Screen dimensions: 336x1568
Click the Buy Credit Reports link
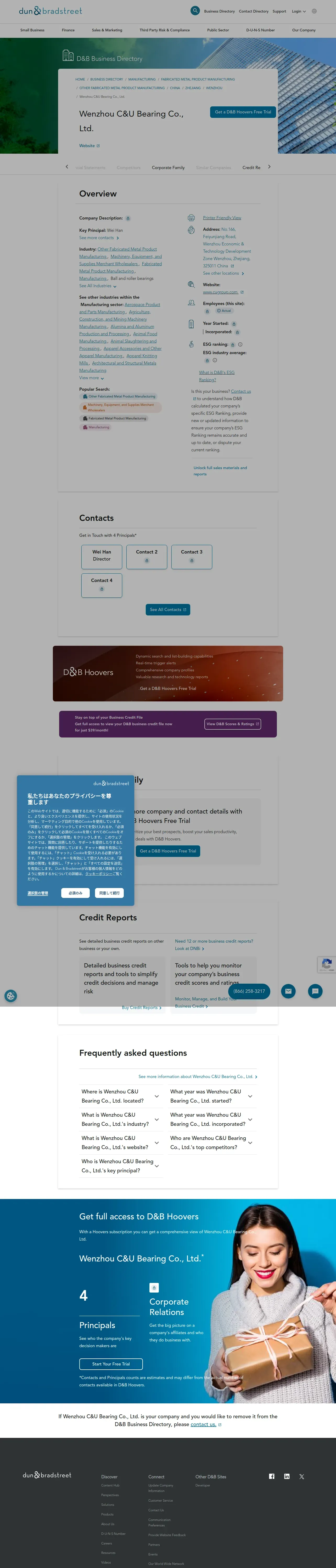pos(142,1007)
